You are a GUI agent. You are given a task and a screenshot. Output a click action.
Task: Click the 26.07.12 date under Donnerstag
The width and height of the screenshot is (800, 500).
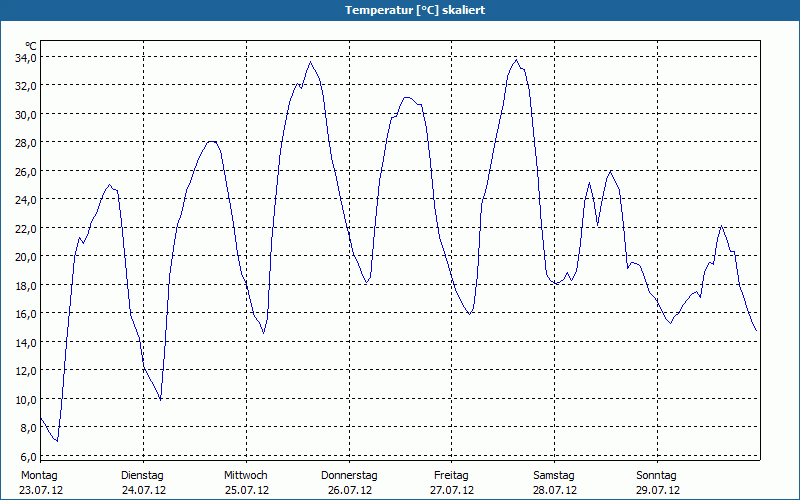350,490
